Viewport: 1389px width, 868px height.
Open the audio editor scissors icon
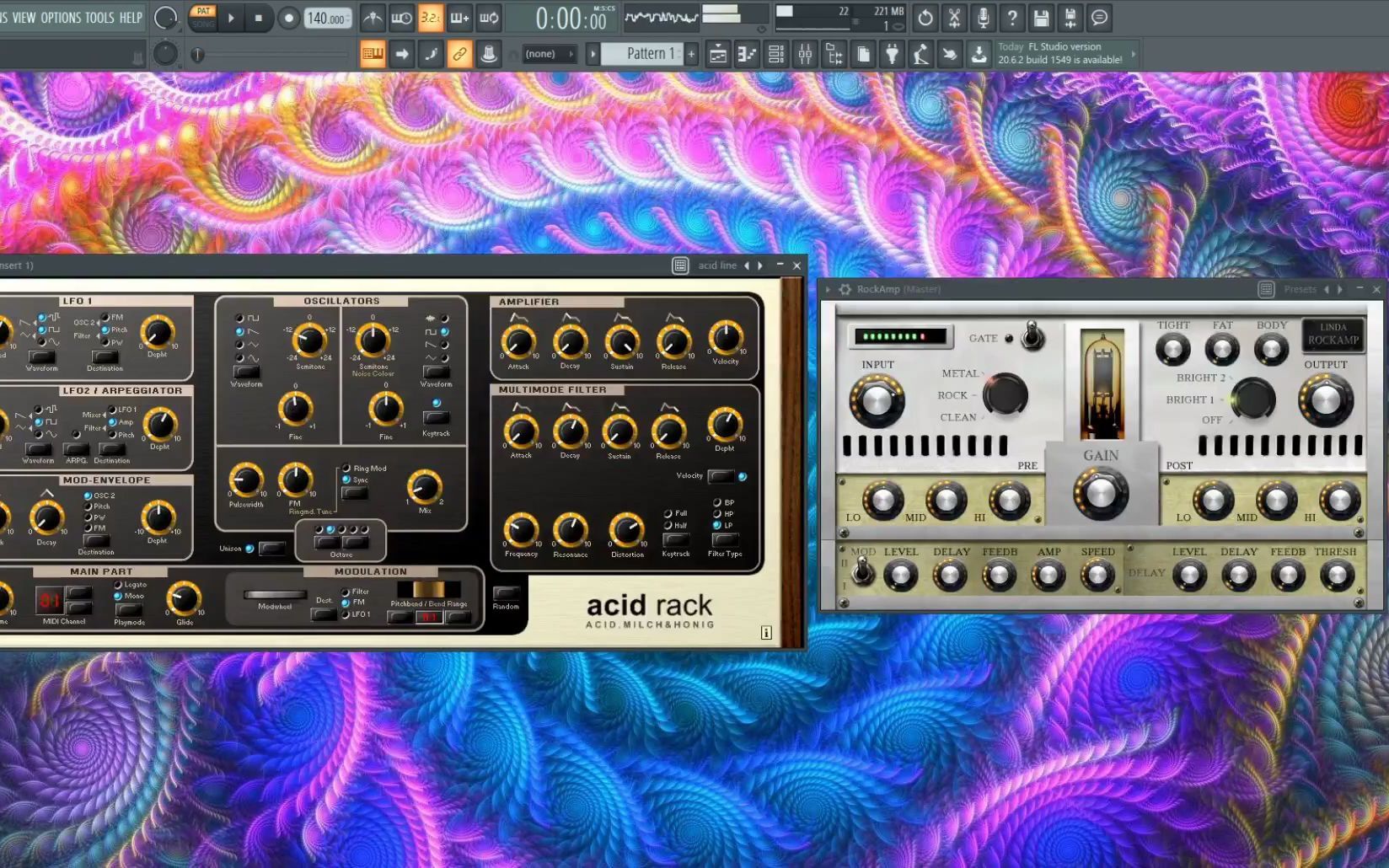click(x=954, y=18)
